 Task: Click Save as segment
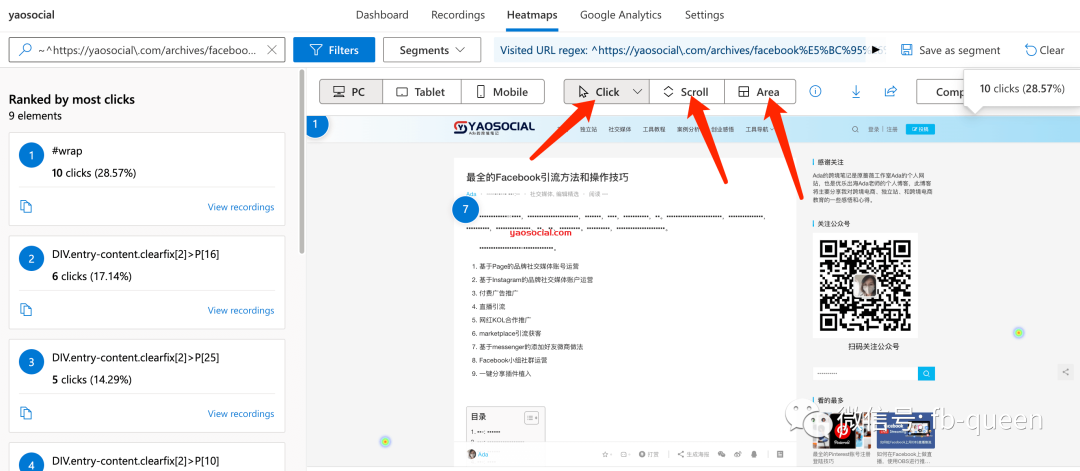click(951, 50)
